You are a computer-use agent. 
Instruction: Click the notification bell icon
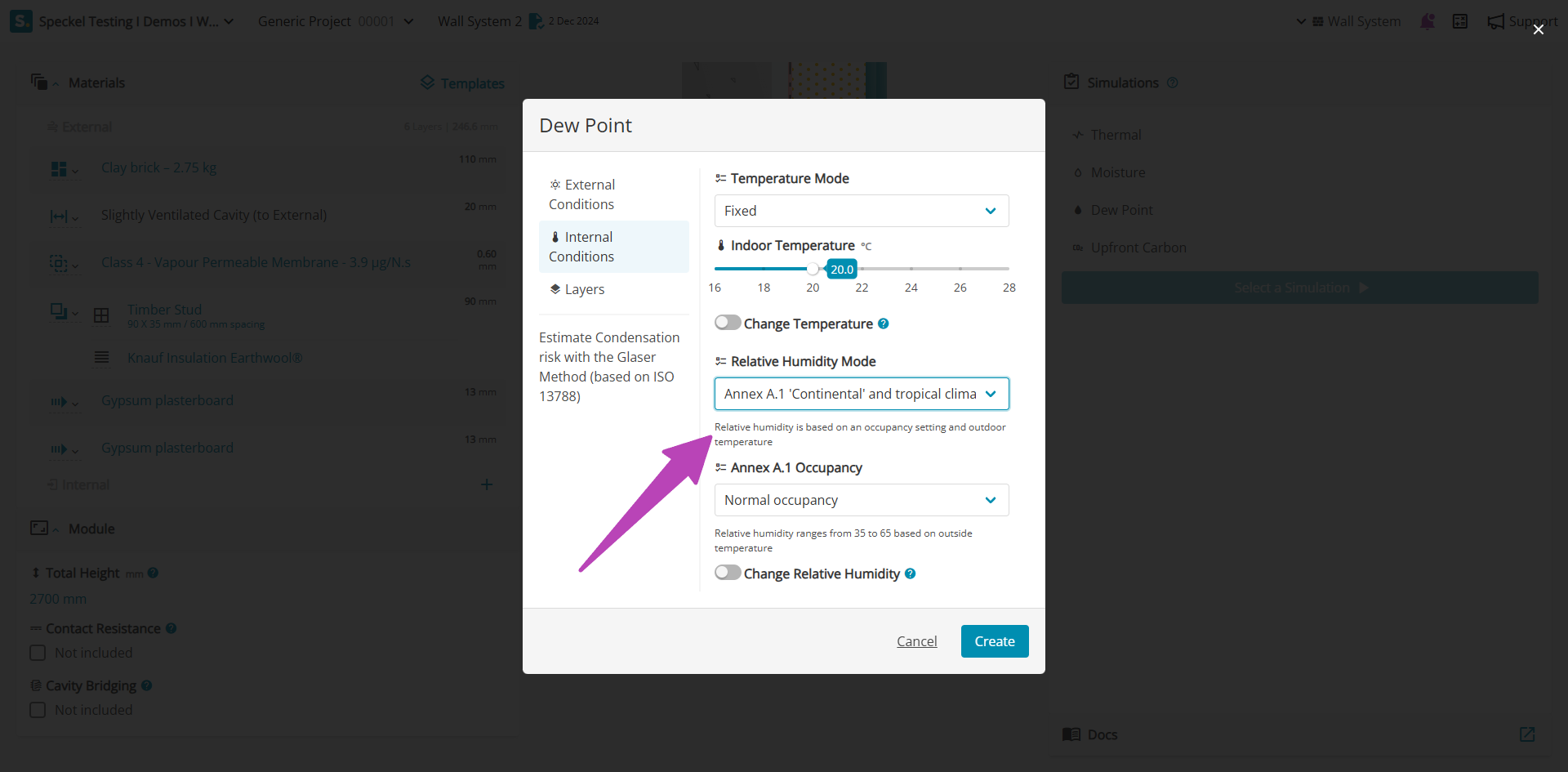click(x=1427, y=21)
